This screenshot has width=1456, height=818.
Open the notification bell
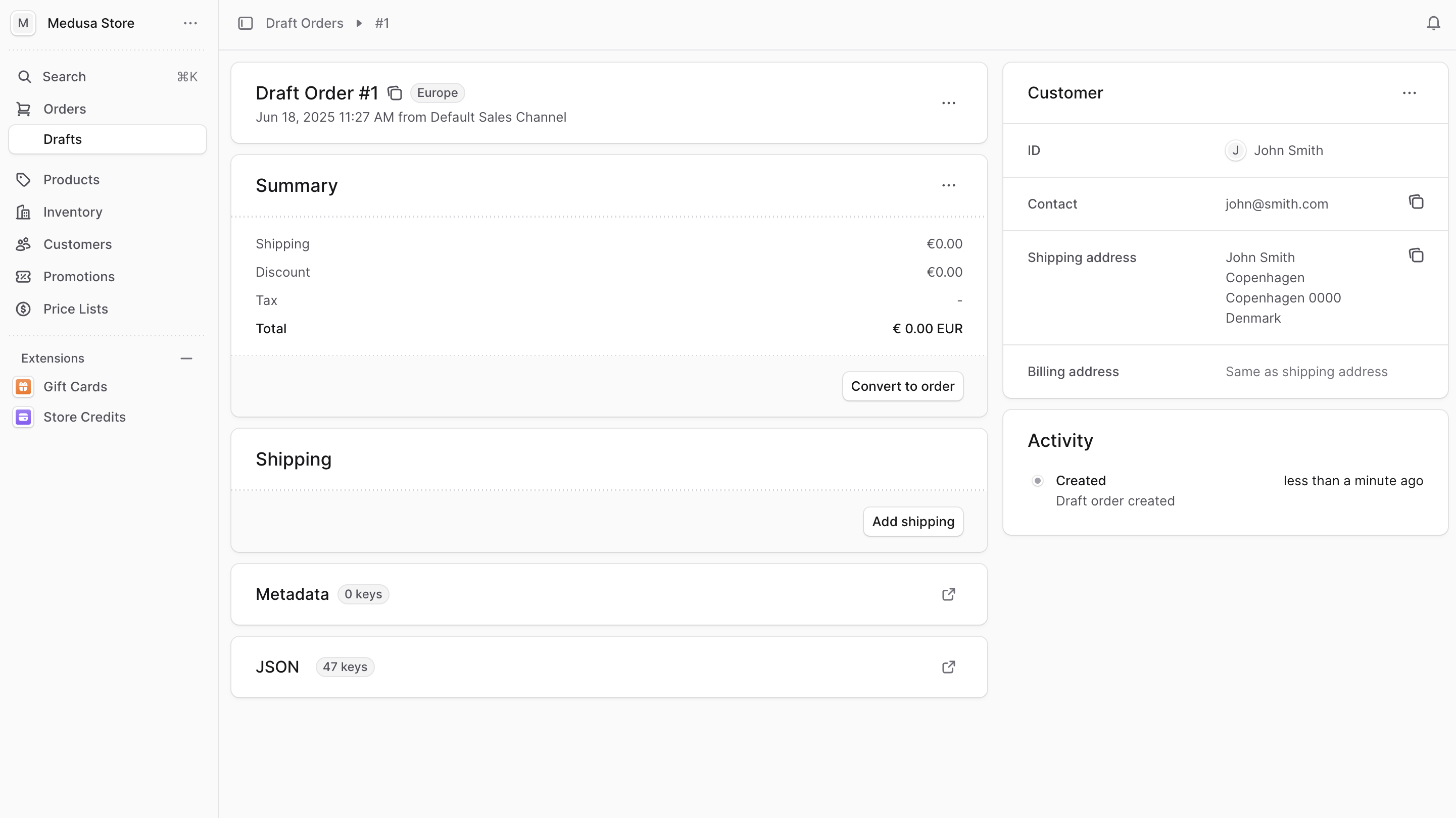1433,23
